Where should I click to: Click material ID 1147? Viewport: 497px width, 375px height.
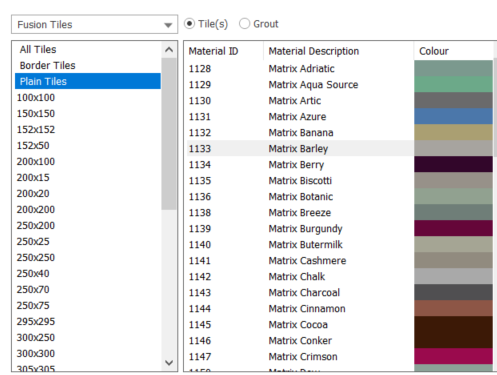pos(200,357)
